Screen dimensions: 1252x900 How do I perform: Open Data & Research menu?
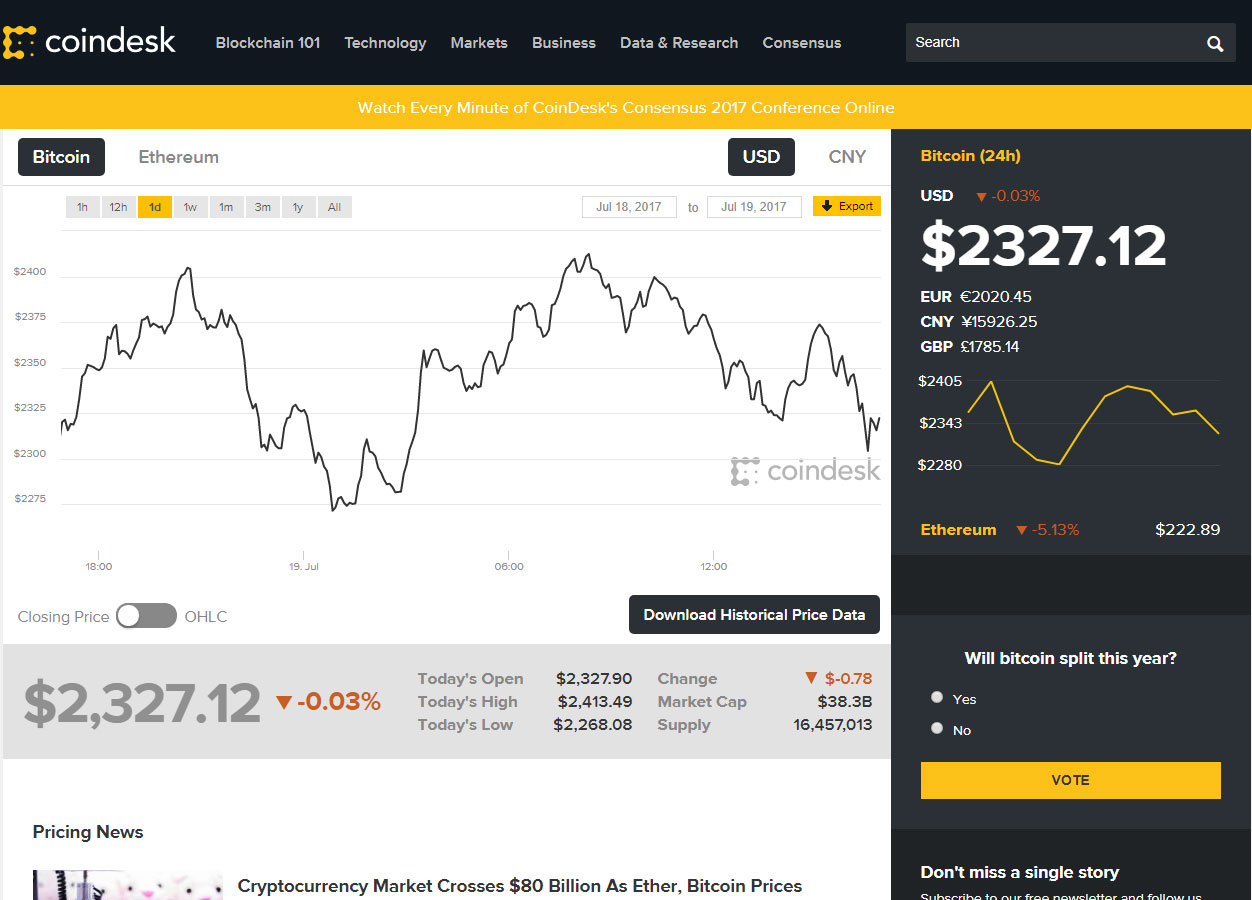pyautogui.click(x=679, y=43)
